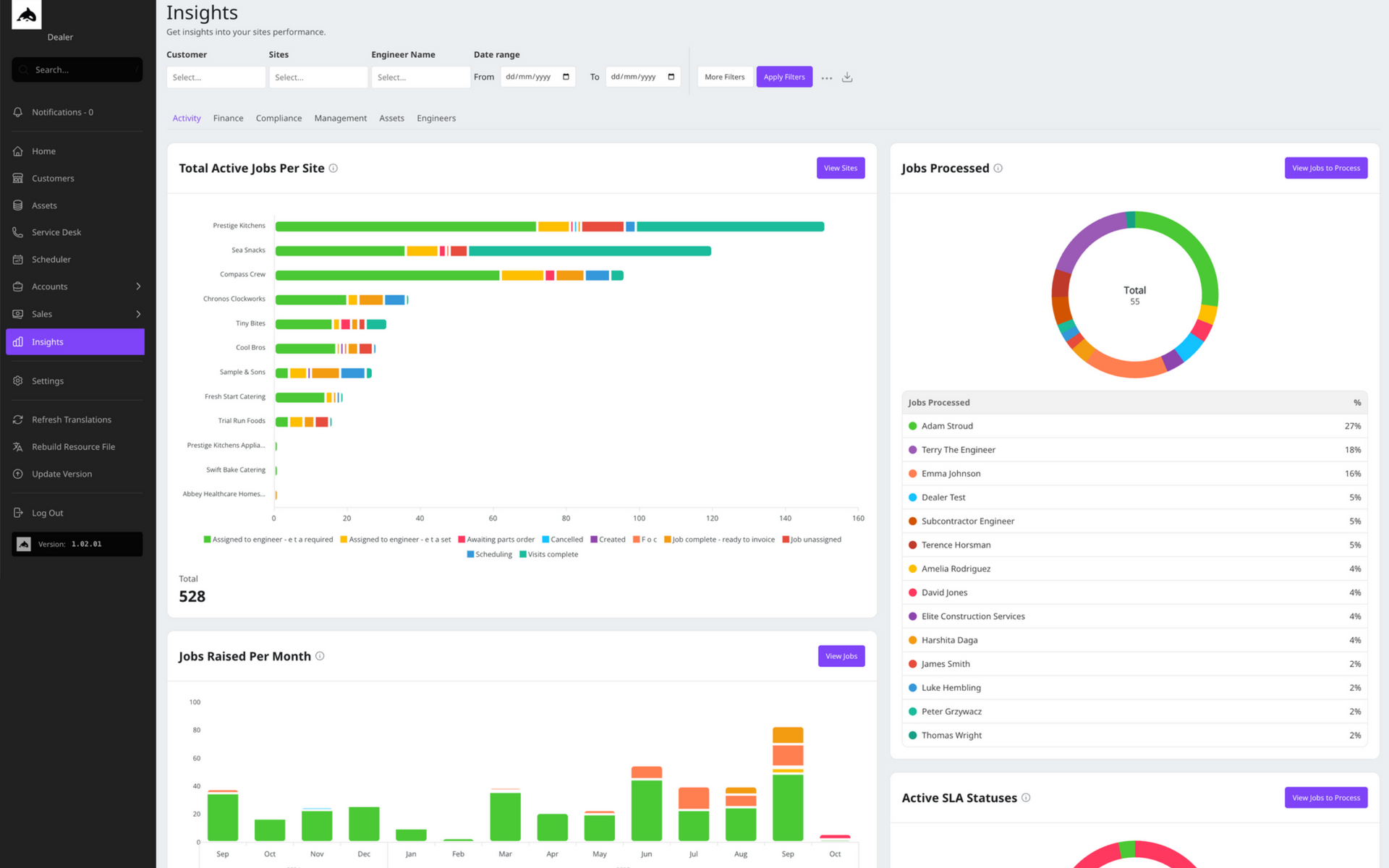Click info icon next to Total Active Jobs Per Site
Image resolution: width=1389 pixels, height=868 pixels.
click(x=334, y=169)
